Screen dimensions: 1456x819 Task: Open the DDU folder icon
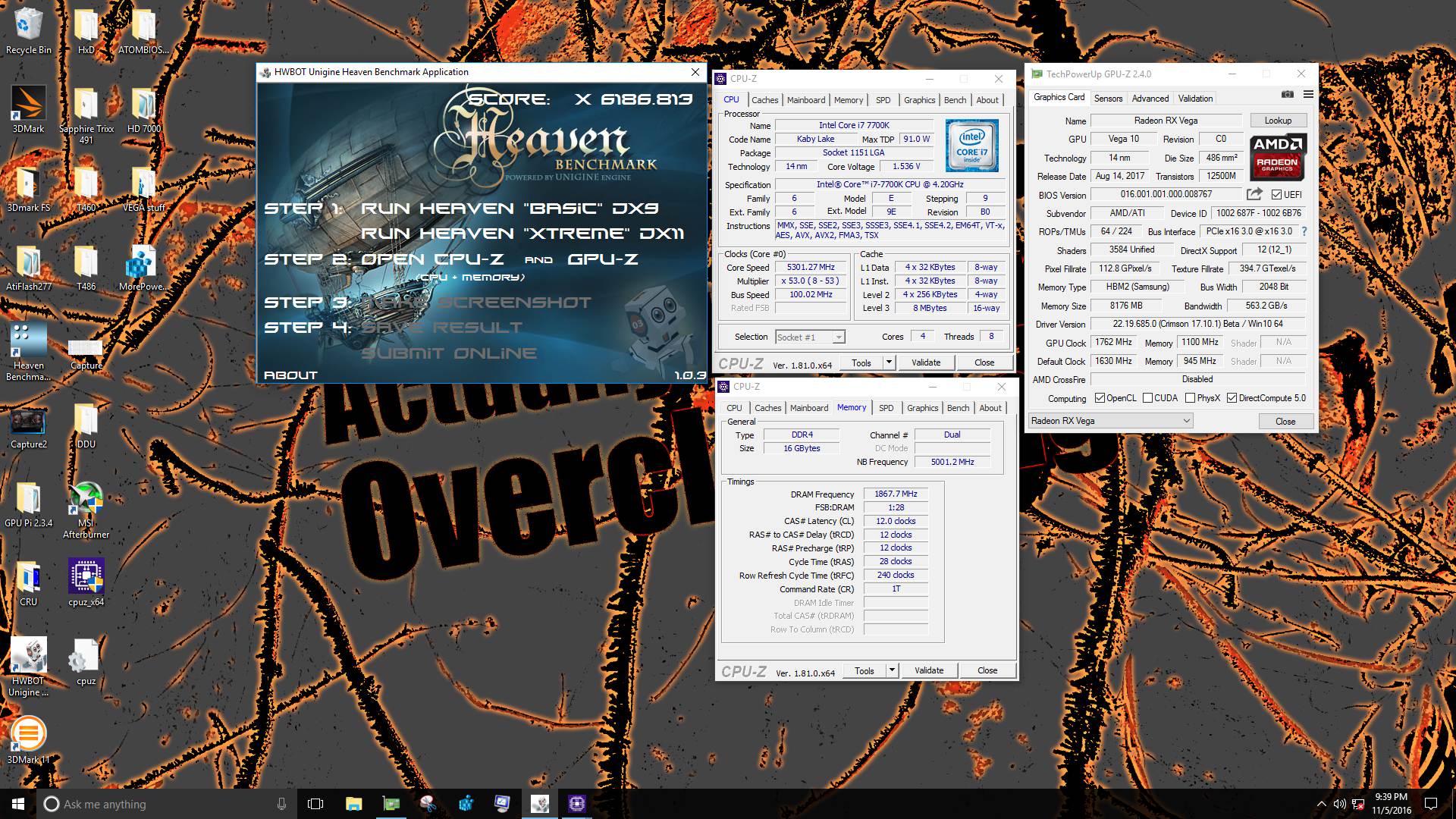(86, 425)
